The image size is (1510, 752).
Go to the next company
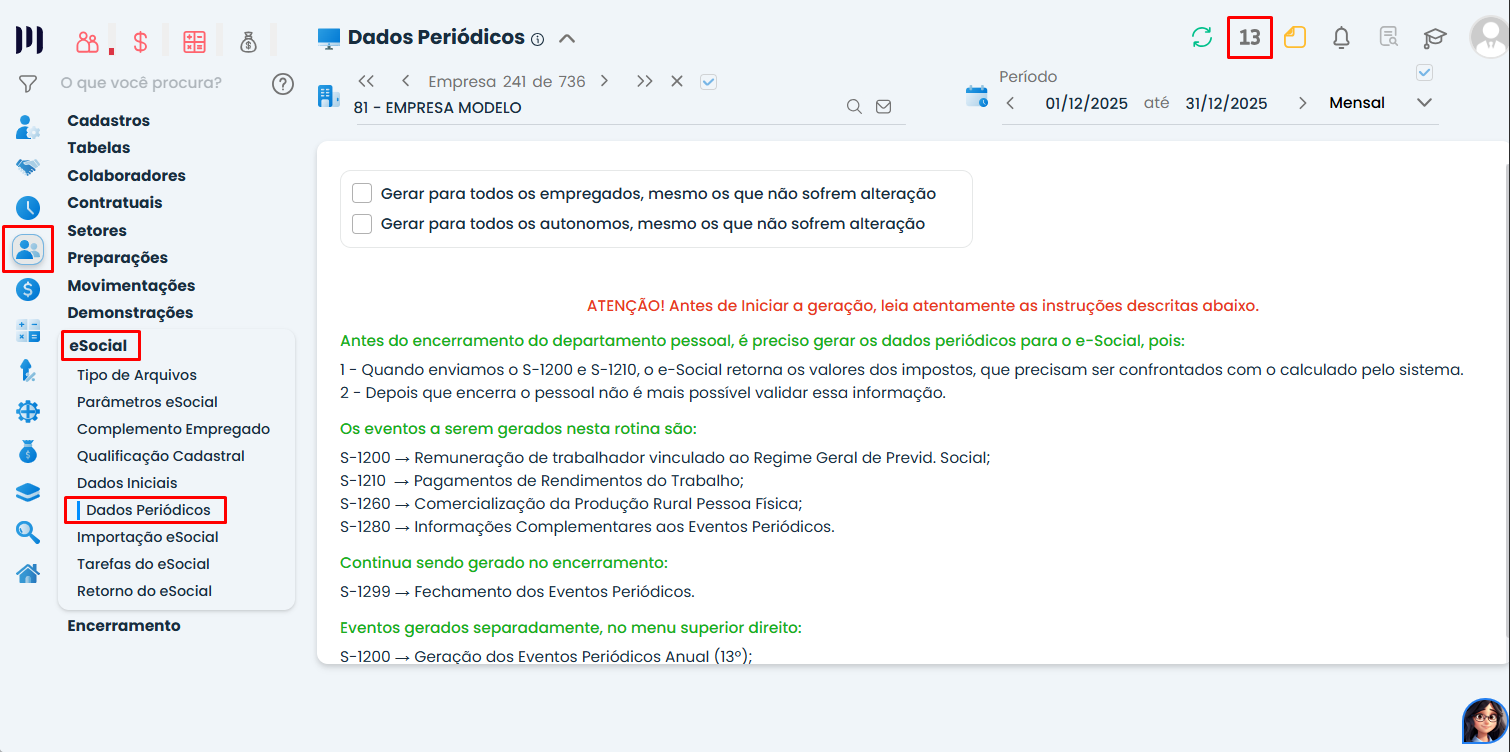pyautogui.click(x=604, y=81)
